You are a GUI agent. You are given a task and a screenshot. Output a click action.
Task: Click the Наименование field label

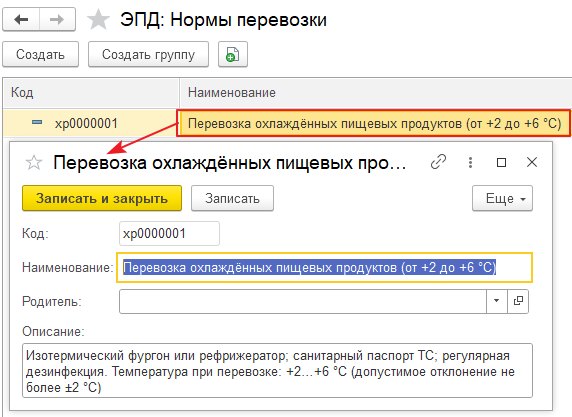point(68,267)
